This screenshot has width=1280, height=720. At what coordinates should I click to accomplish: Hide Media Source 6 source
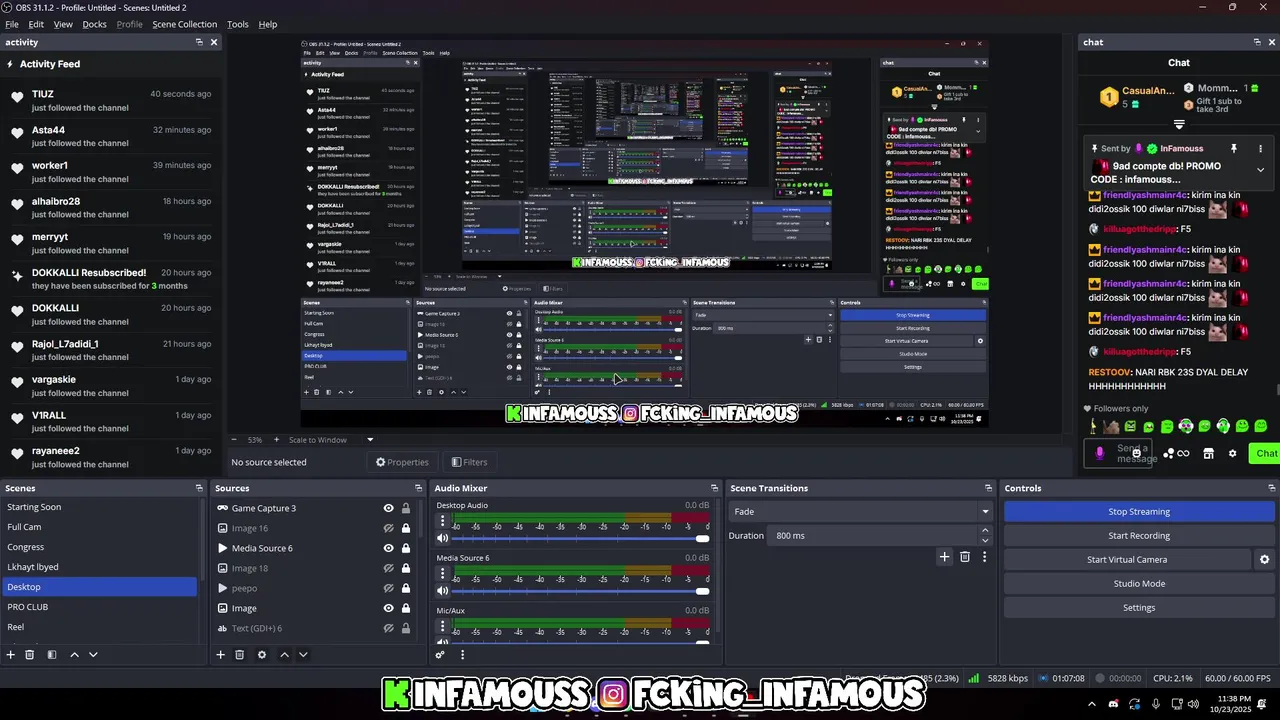[388, 548]
